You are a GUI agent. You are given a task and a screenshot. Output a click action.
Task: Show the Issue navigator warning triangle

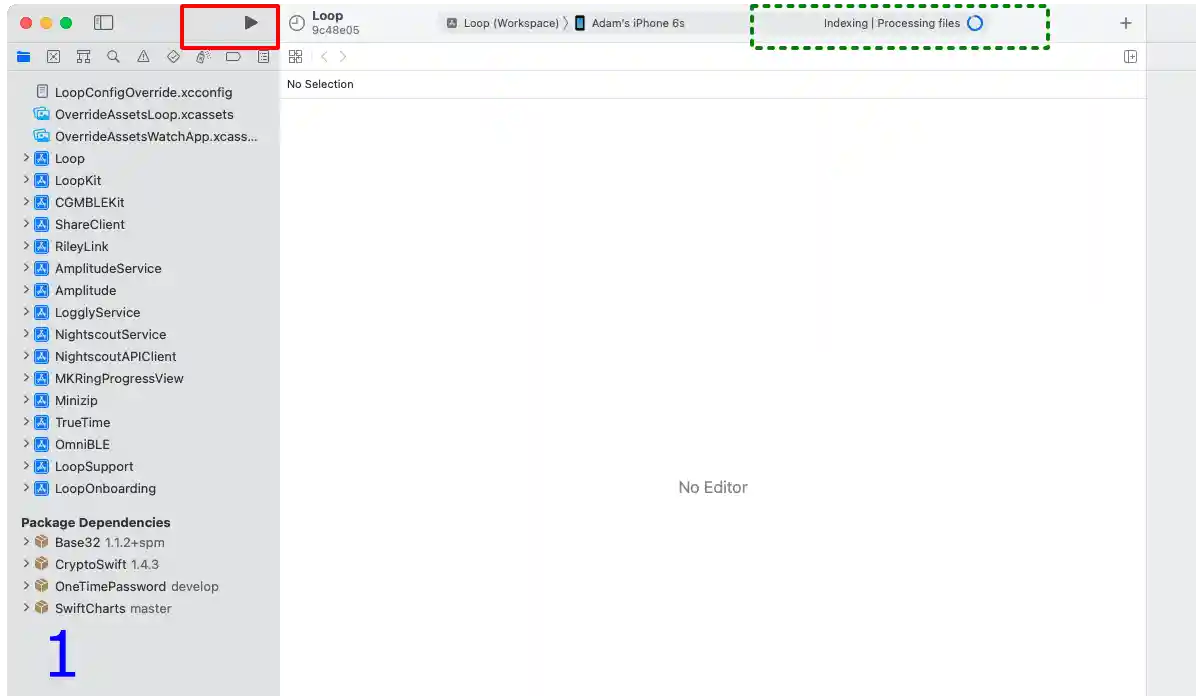[x=143, y=56]
